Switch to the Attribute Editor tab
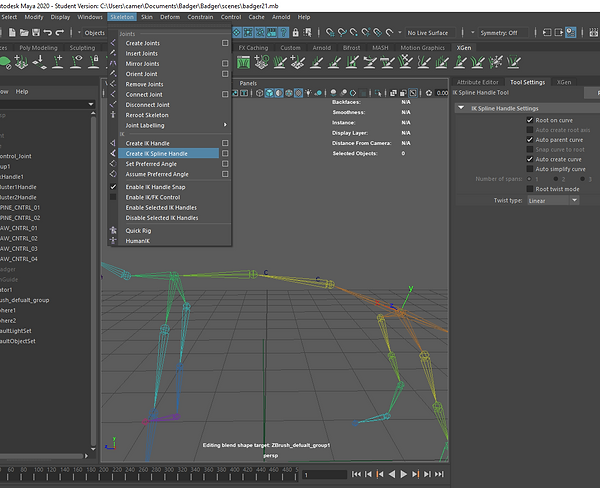 point(478,82)
